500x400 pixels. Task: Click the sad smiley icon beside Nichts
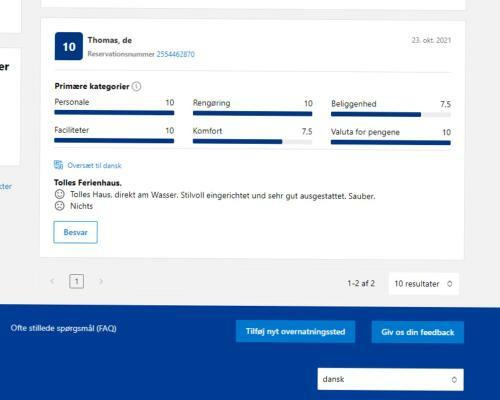coord(59,206)
